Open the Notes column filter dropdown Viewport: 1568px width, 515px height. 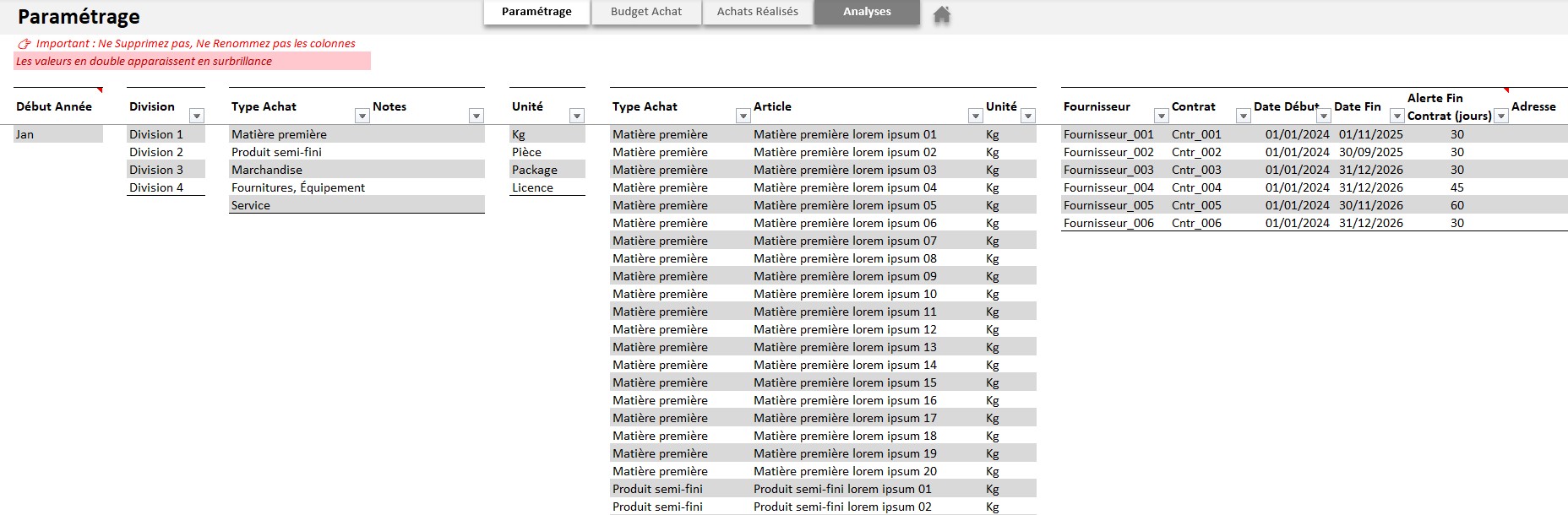click(x=476, y=116)
